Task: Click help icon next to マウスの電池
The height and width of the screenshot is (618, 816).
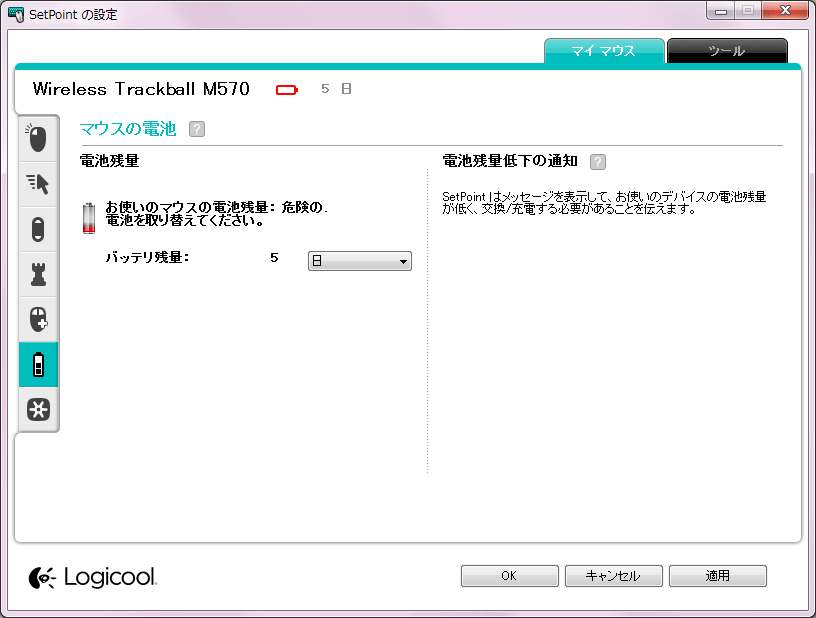Action: [x=197, y=129]
